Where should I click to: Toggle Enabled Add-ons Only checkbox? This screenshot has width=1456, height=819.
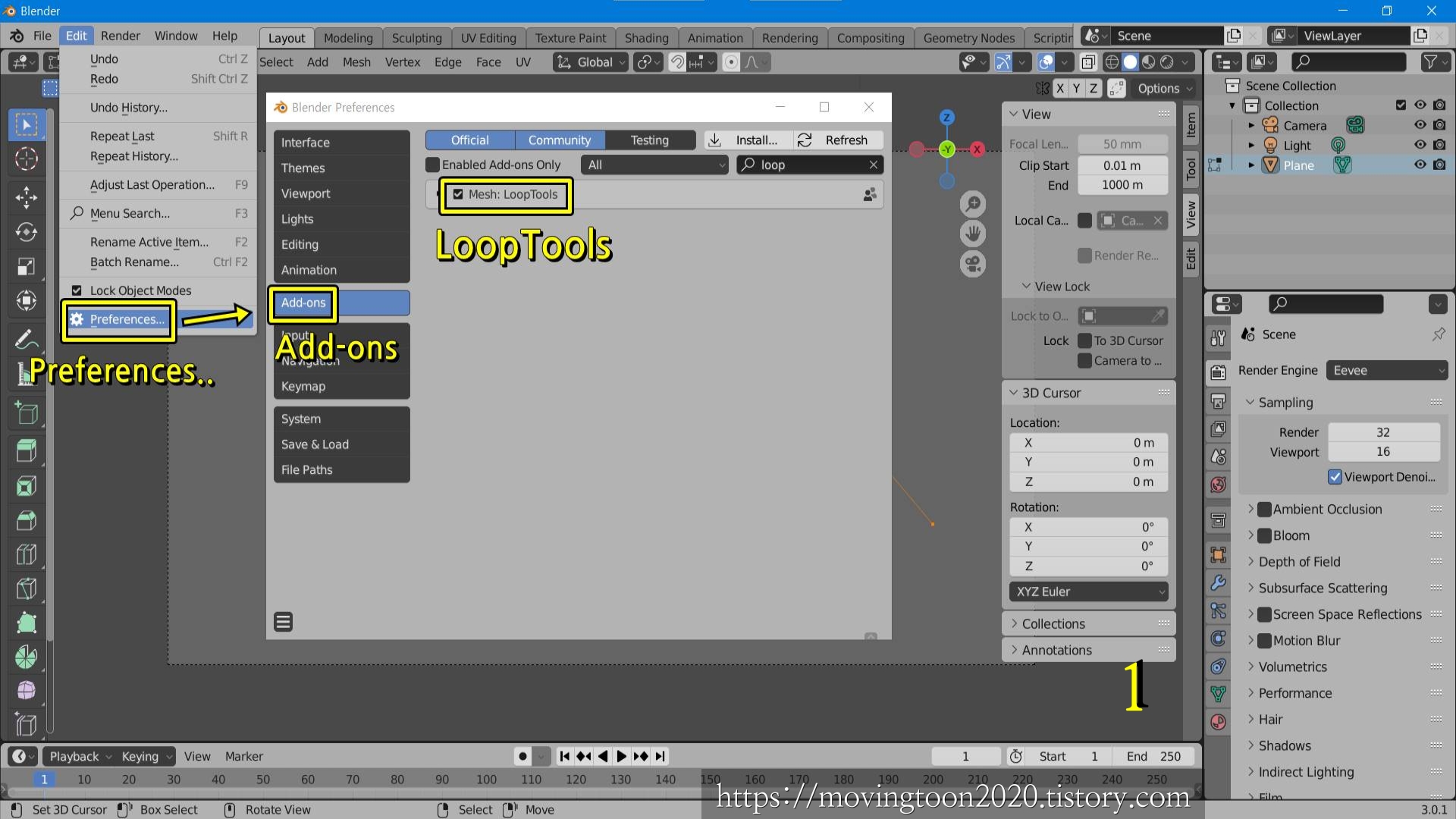tap(432, 165)
